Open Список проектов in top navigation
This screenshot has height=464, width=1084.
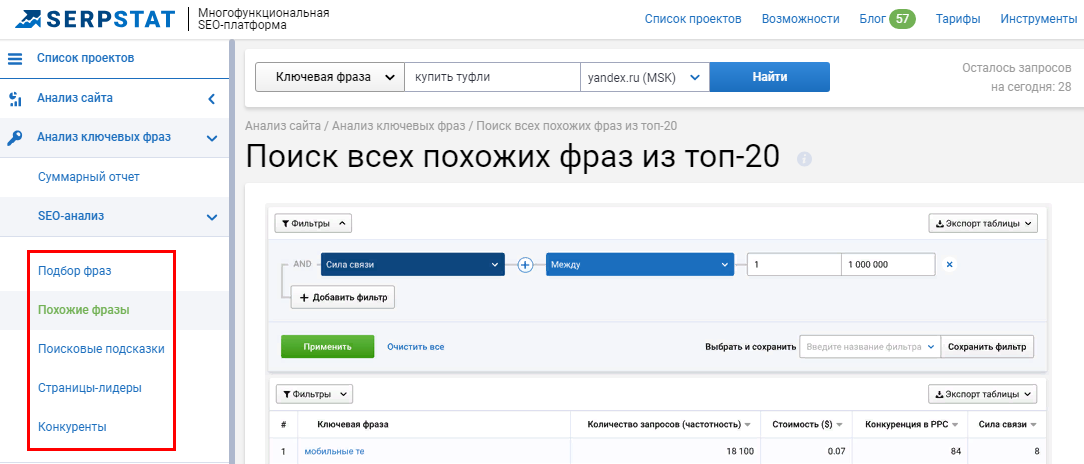point(693,19)
